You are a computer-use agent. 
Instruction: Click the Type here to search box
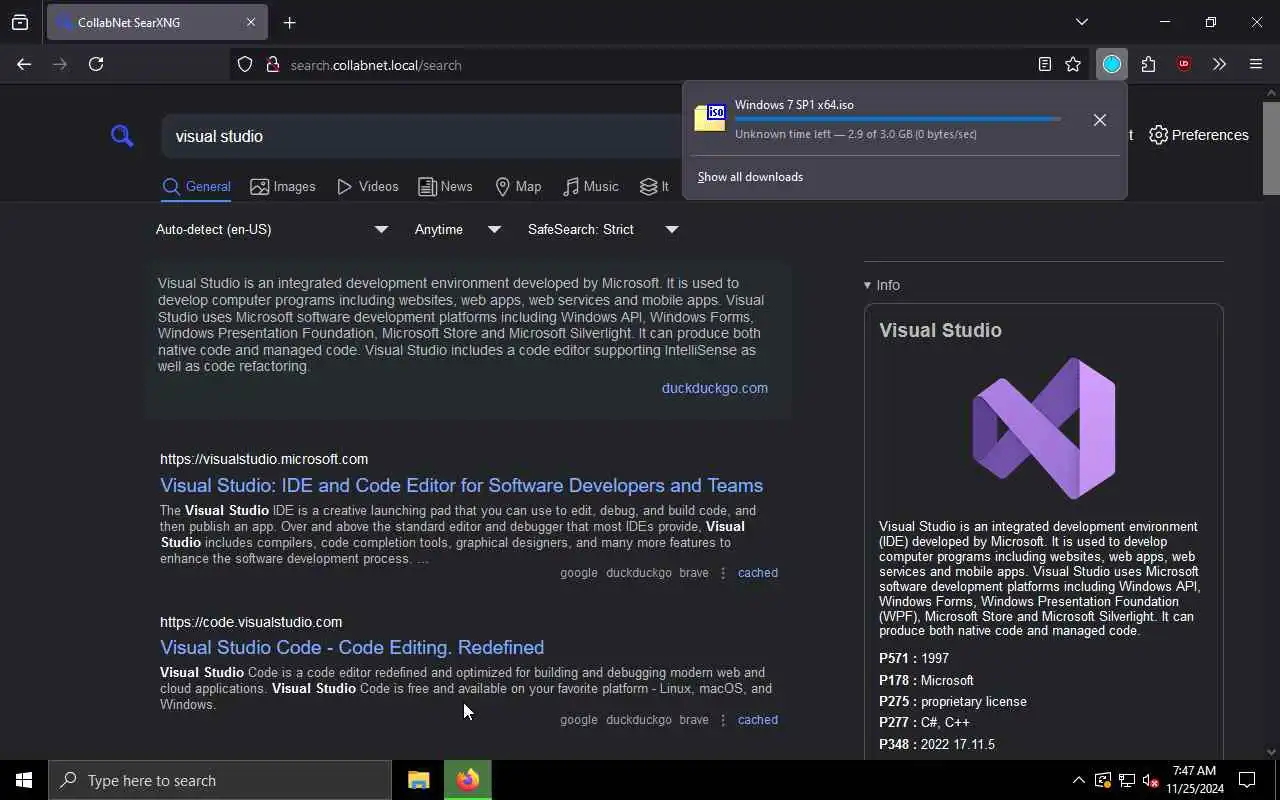pyautogui.click(x=220, y=780)
